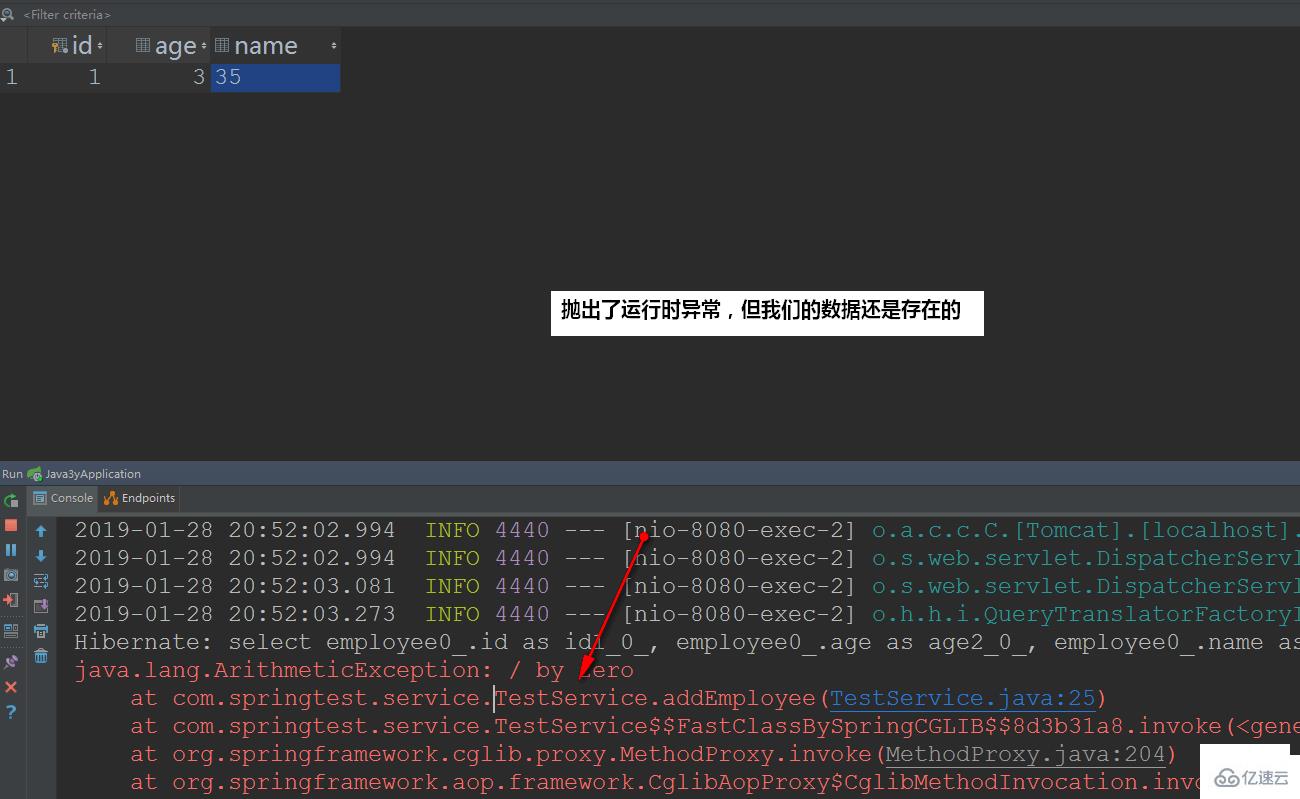This screenshot has width=1300, height=799.
Task: Click the QueryTranslatorFactory logger name
Action: (1086, 614)
